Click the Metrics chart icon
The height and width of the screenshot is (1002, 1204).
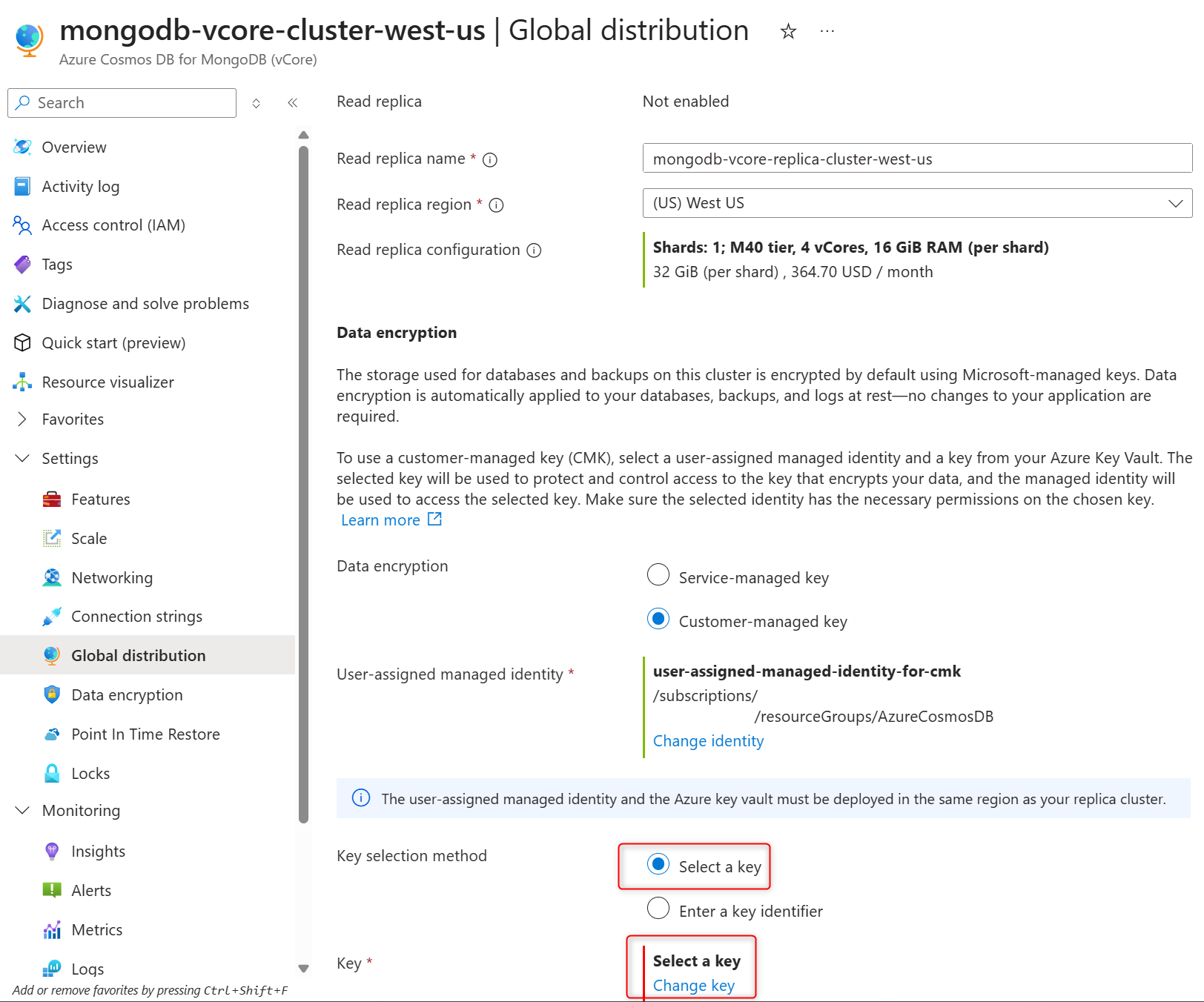click(52, 930)
